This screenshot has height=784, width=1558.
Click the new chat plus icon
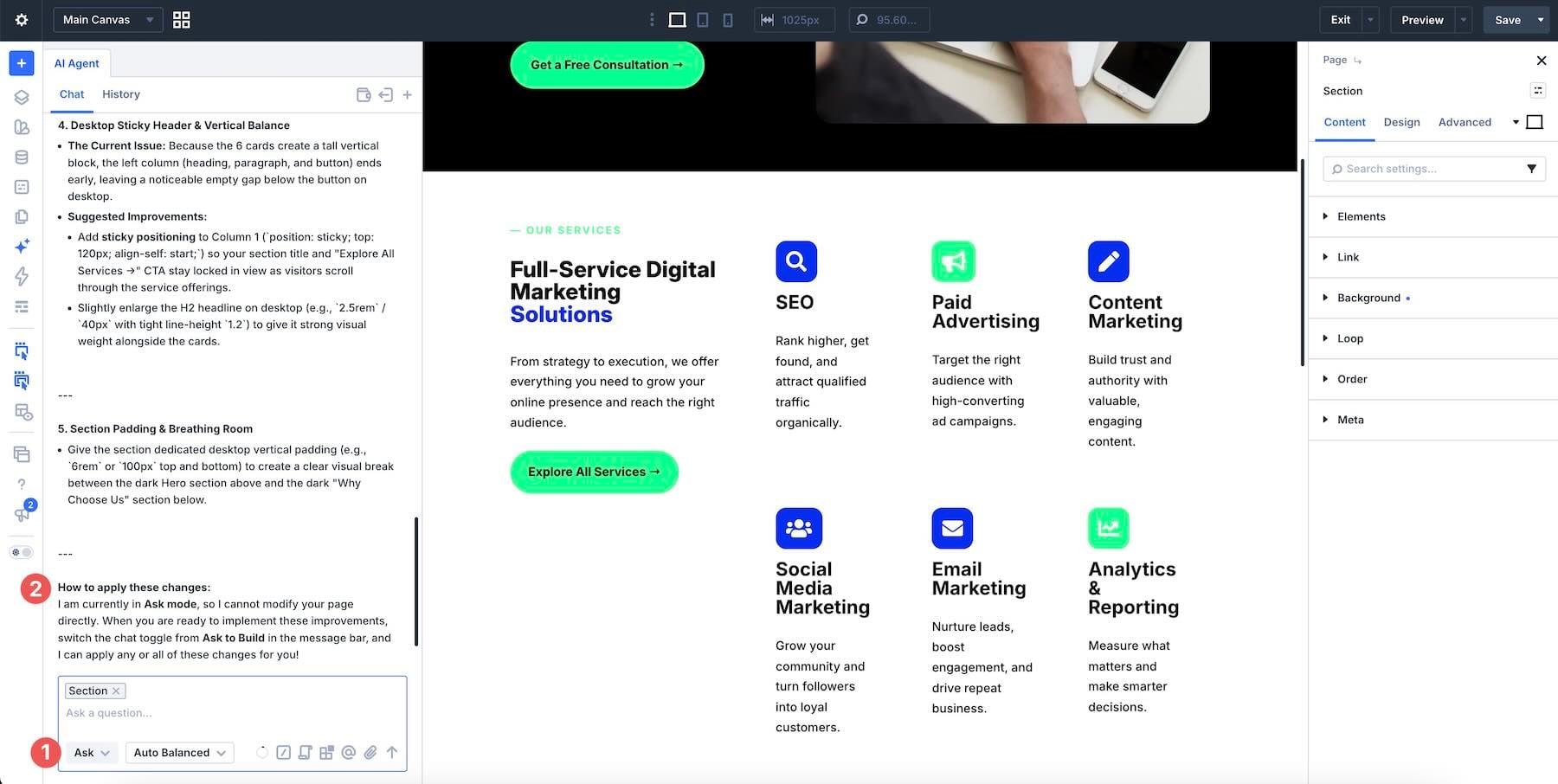pyautogui.click(x=407, y=94)
